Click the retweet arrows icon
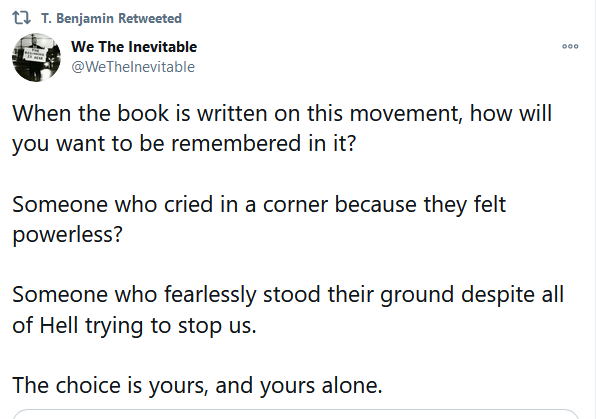This screenshot has height=419, width=596. coord(21,18)
